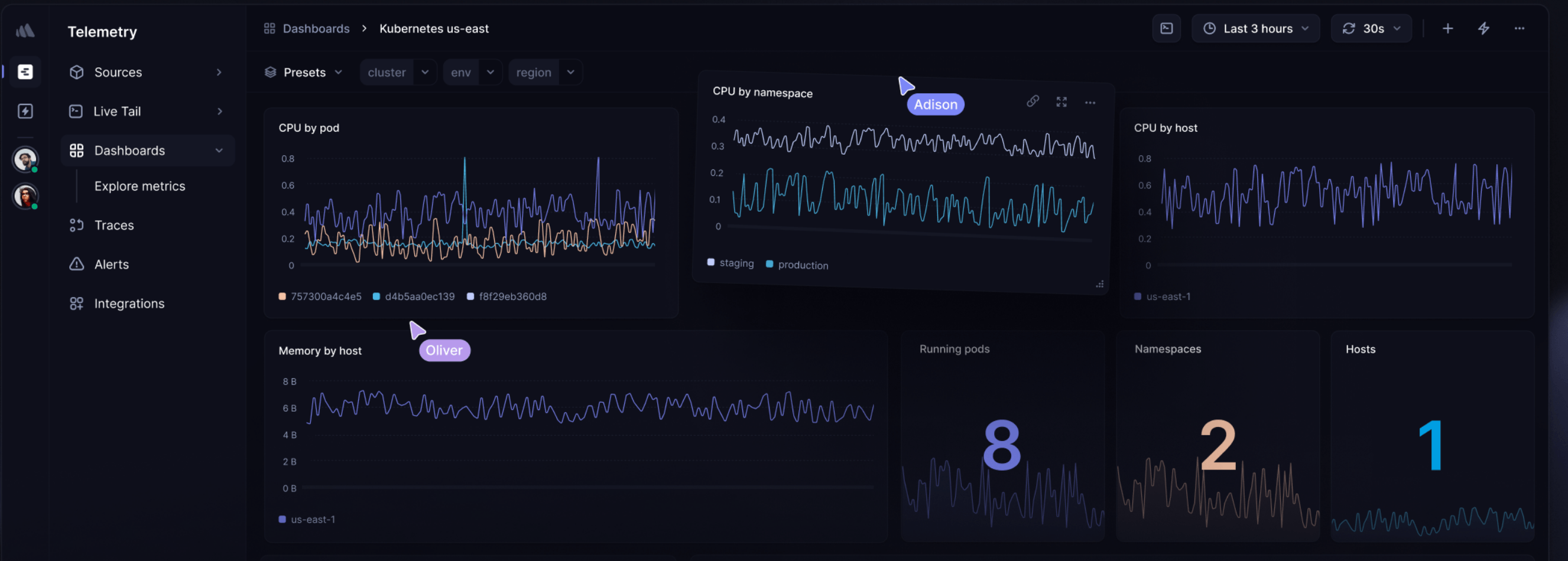The height and width of the screenshot is (561, 1568).
Task: Open more options on CPU by namespace panel
Action: pos(1090,103)
